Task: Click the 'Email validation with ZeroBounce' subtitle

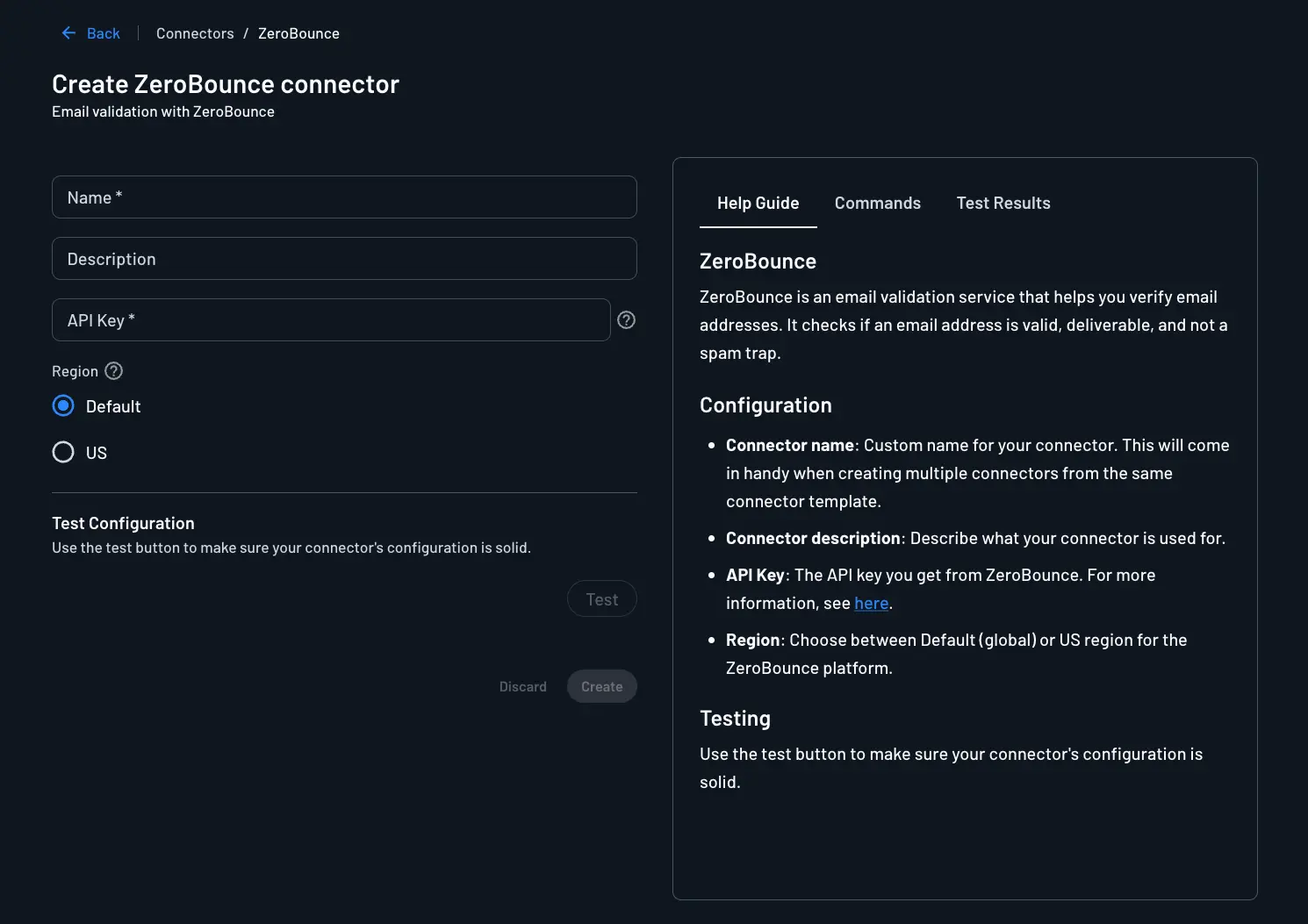Action: tap(163, 111)
